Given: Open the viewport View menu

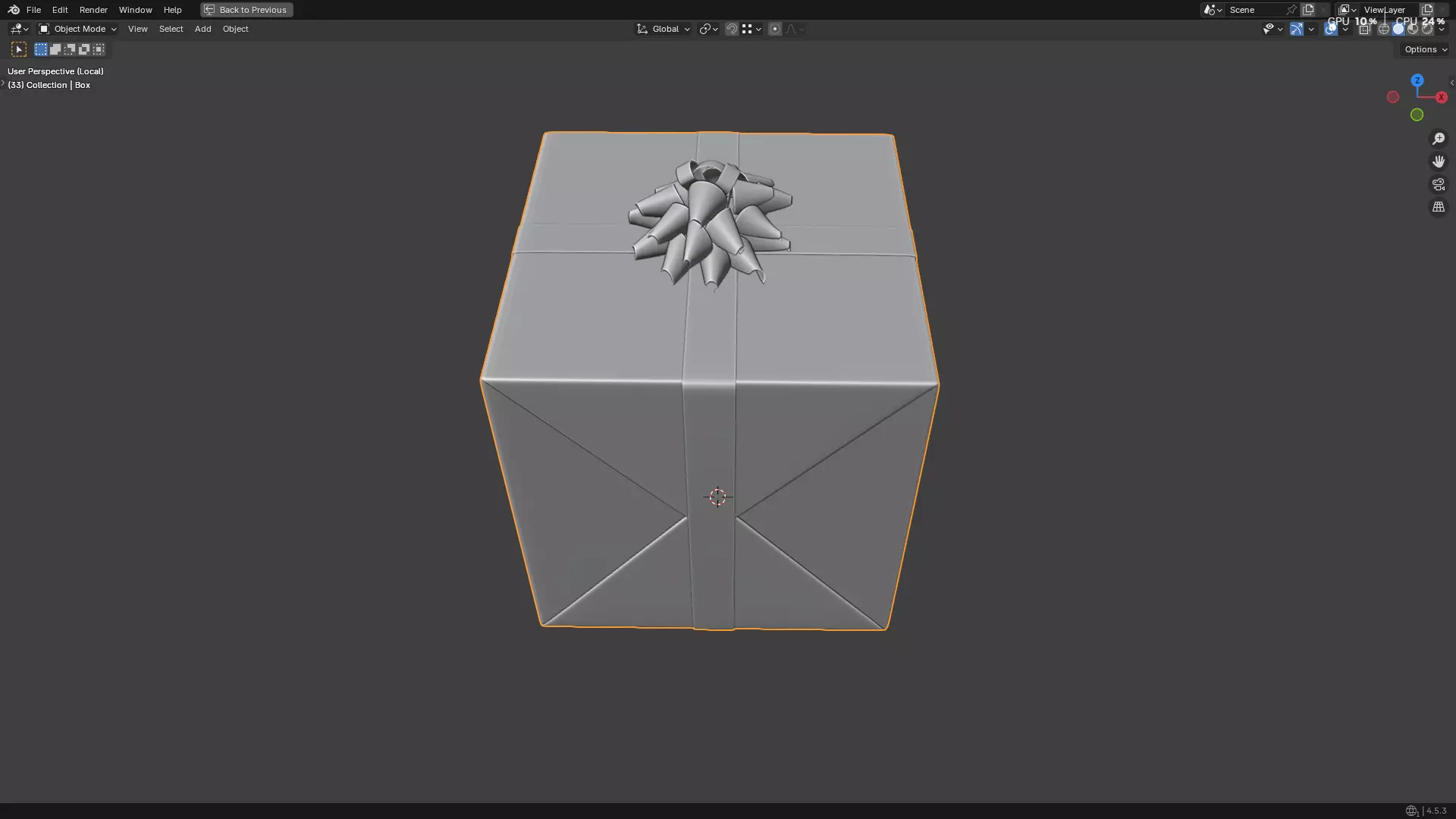Looking at the screenshot, I should (137, 29).
